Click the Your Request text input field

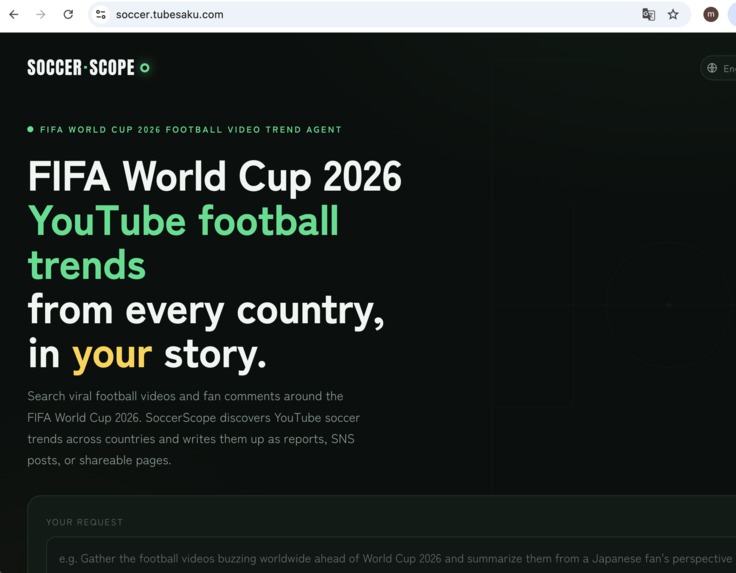point(391,556)
